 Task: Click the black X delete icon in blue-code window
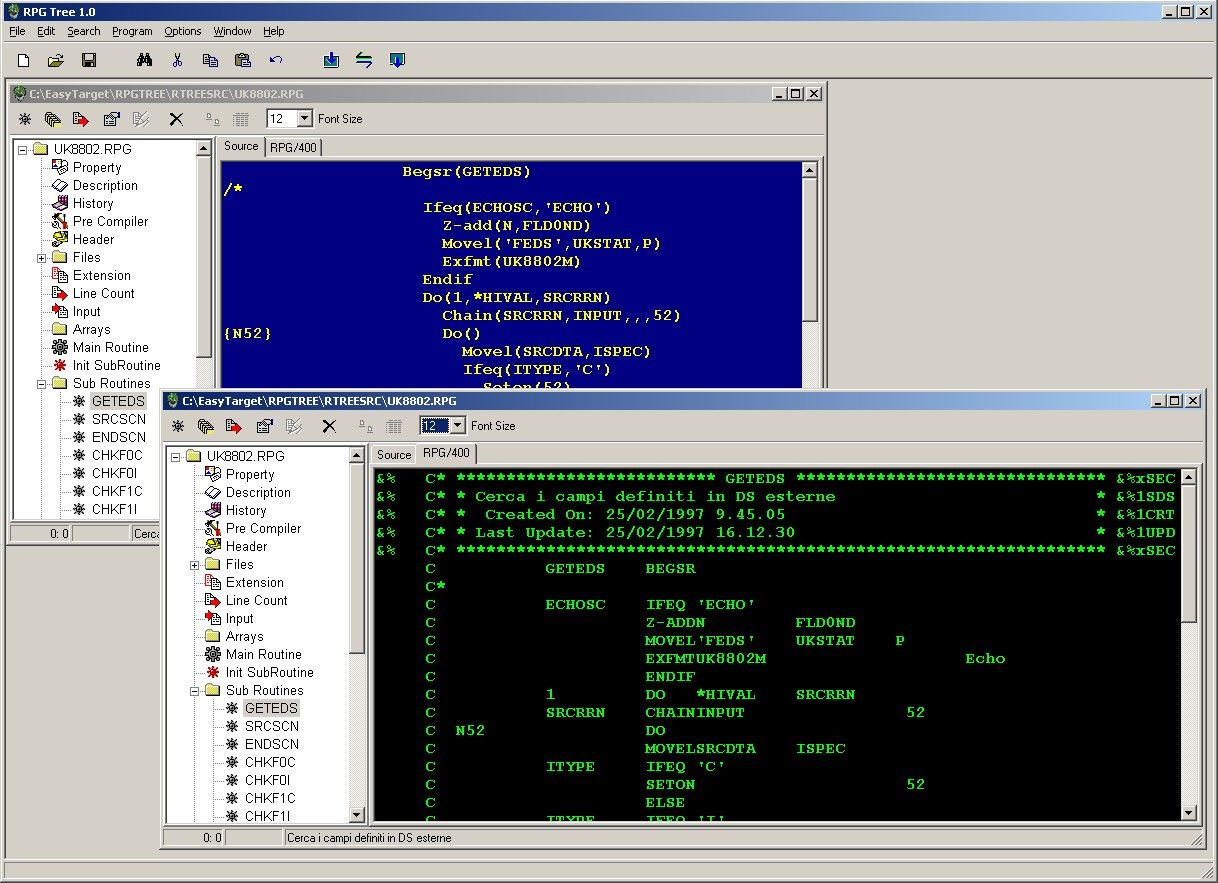[176, 119]
